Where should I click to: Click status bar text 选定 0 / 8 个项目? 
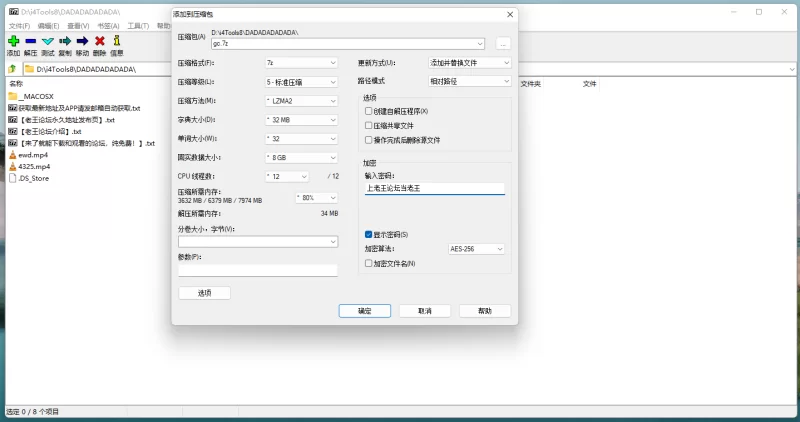[x=33, y=411]
